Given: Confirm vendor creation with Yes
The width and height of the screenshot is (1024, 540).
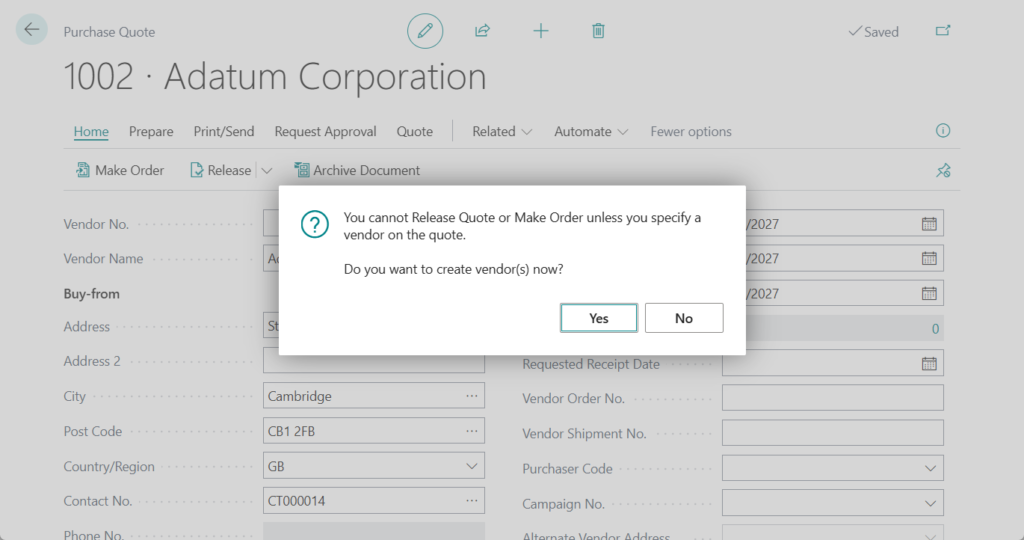Looking at the screenshot, I should (598, 318).
